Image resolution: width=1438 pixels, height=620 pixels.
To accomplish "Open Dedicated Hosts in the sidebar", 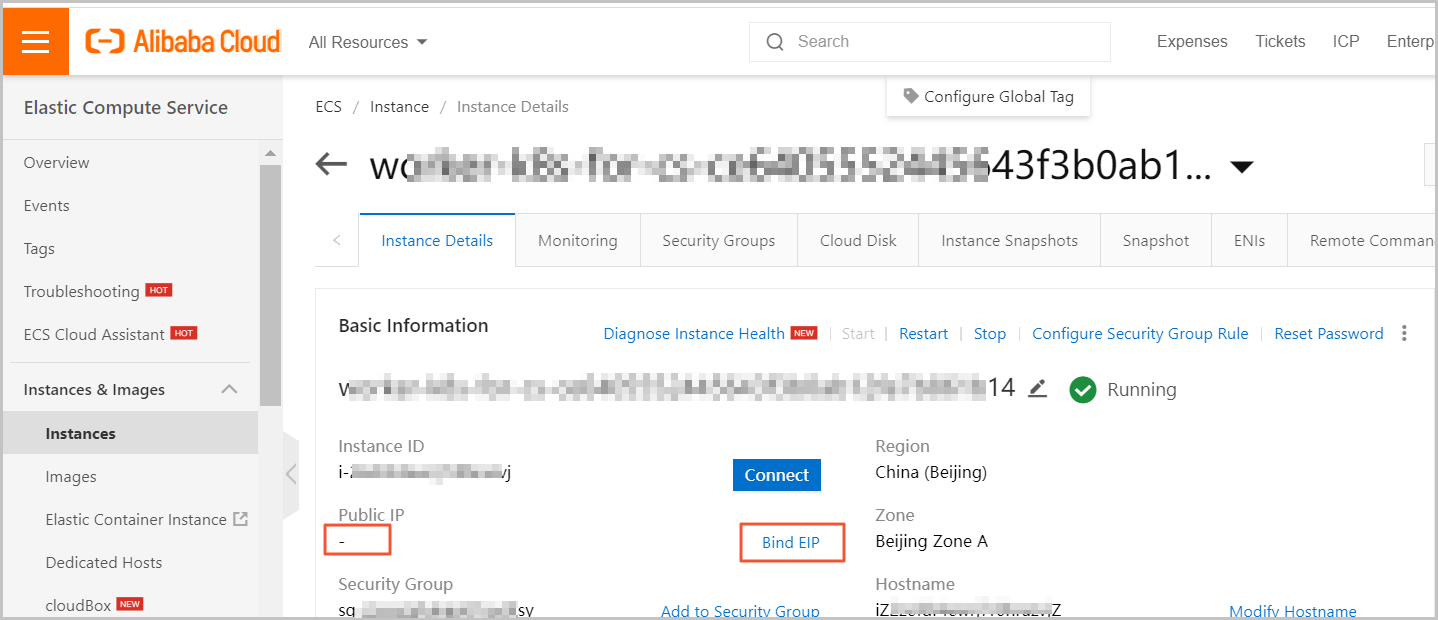I will pyautogui.click(x=104, y=562).
